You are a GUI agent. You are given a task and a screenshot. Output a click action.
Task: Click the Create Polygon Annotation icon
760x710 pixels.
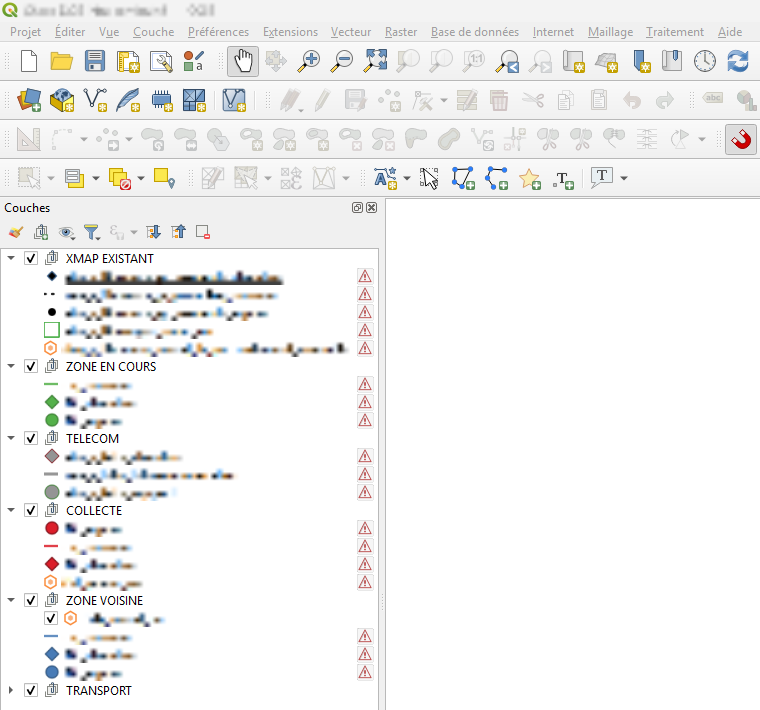coord(463,178)
